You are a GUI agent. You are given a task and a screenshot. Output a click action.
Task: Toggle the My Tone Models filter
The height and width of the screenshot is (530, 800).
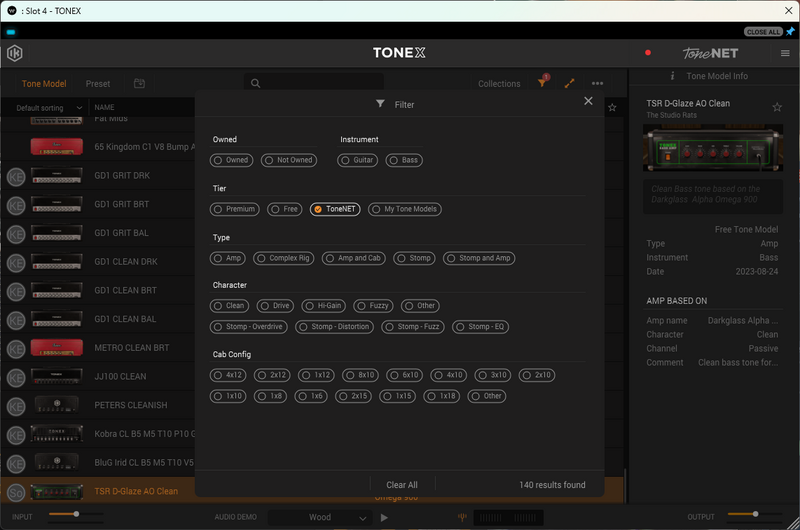(x=405, y=209)
